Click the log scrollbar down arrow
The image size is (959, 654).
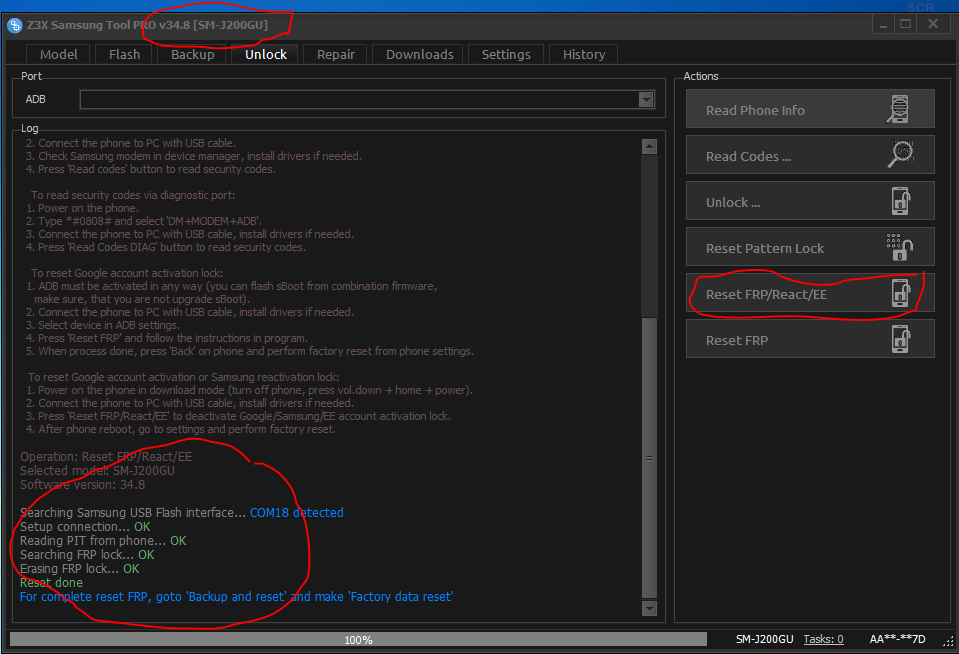[x=649, y=608]
